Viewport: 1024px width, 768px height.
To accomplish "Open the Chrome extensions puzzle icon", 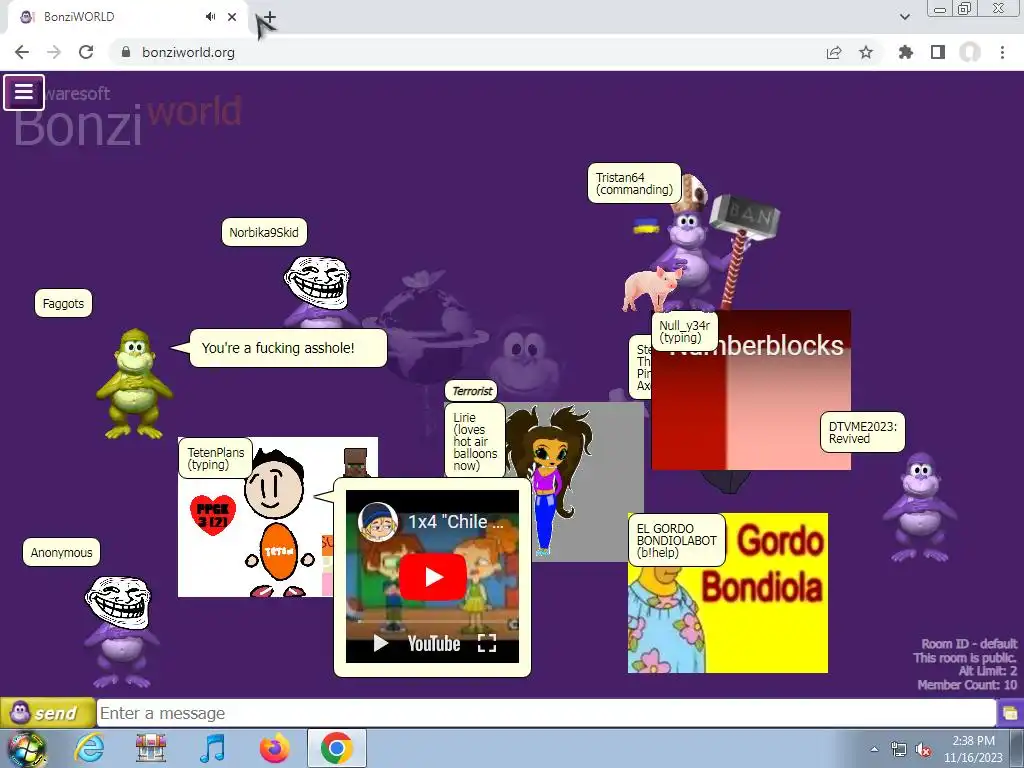I will 906,52.
